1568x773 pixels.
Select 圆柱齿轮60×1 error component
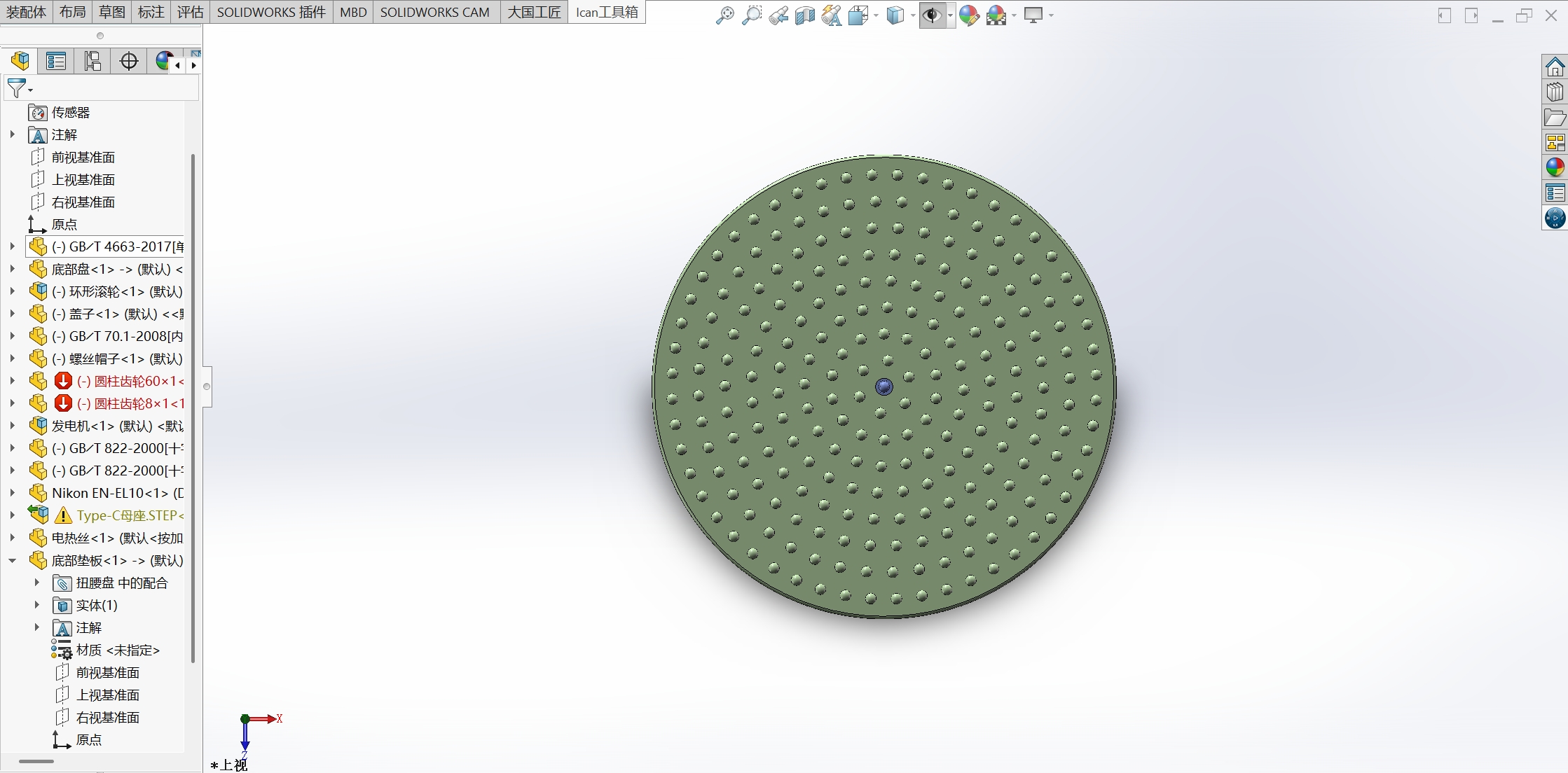point(105,381)
